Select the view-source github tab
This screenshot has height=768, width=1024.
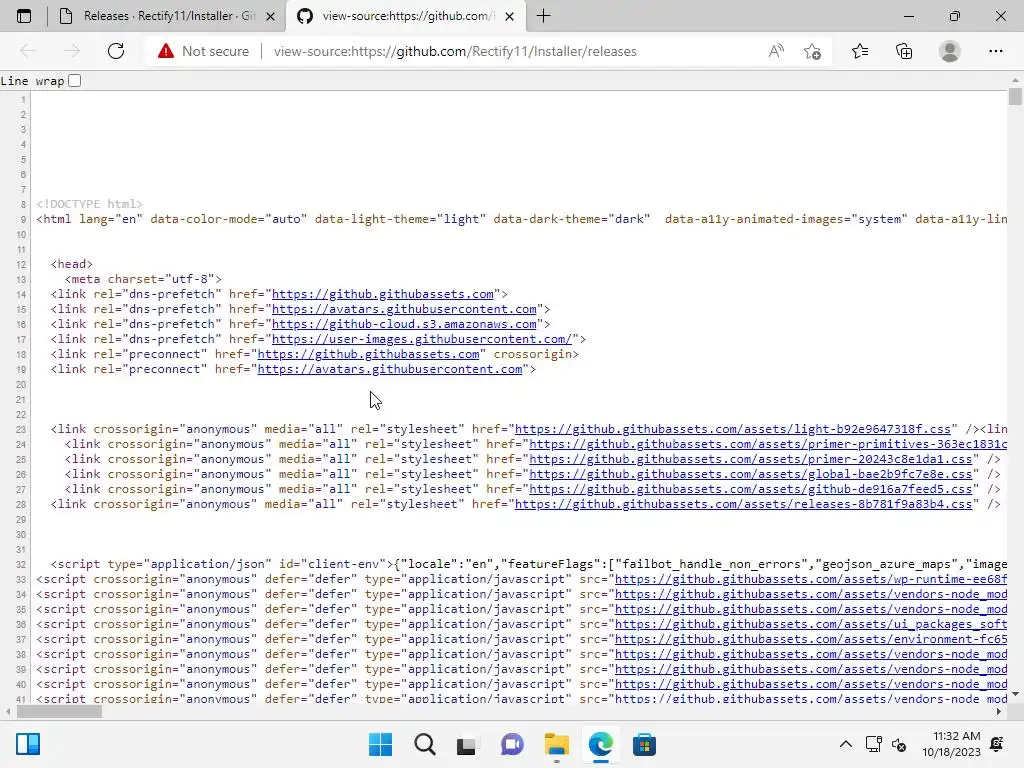click(405, 16)
